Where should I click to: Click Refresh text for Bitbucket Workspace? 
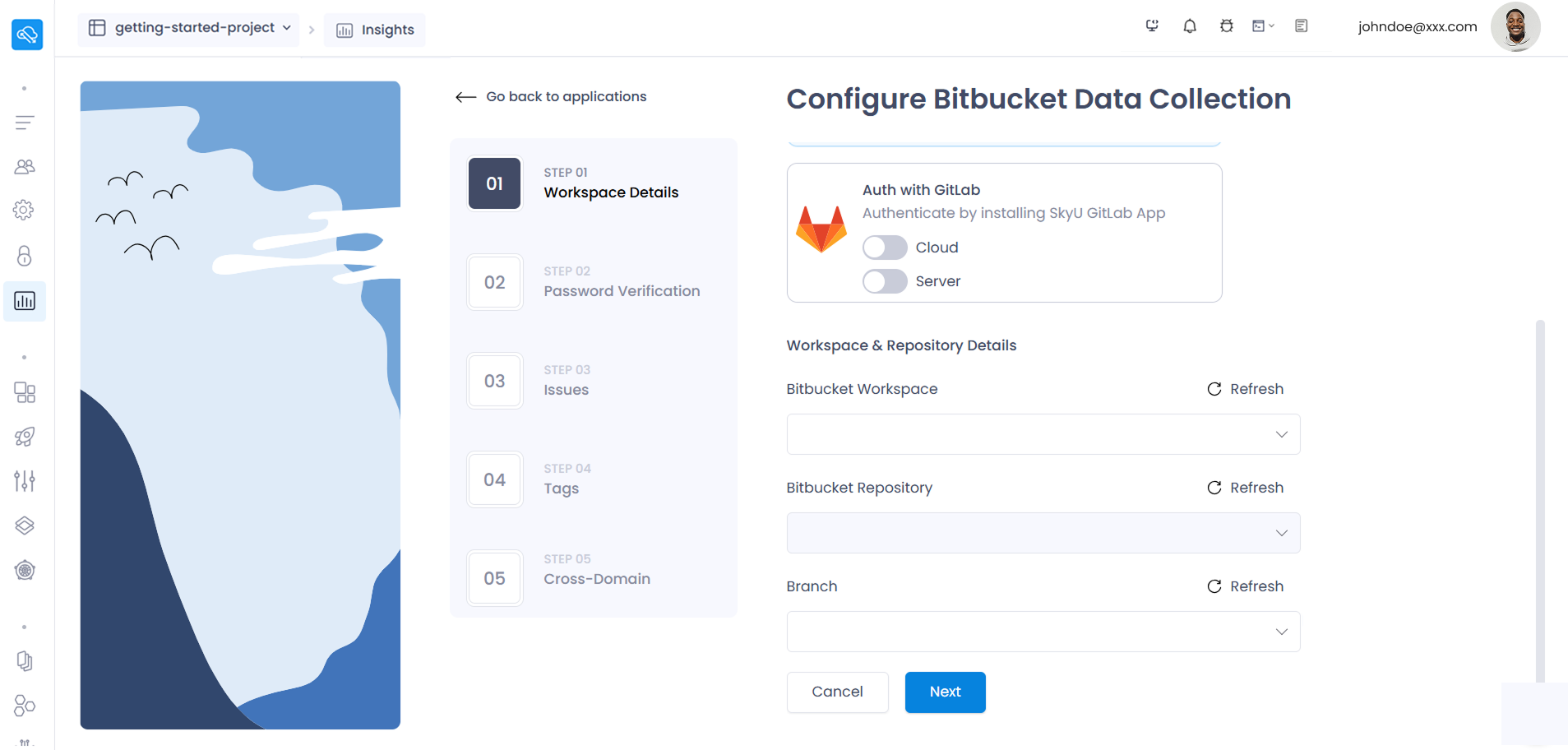pyautogui.click(x=1256, y=389)
